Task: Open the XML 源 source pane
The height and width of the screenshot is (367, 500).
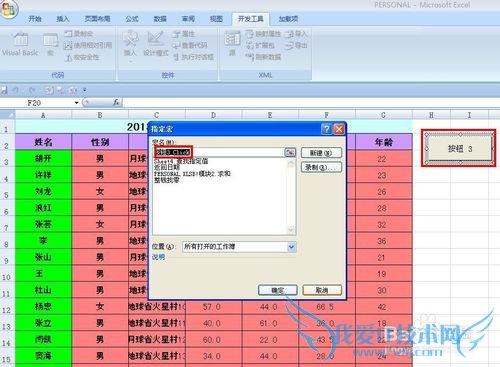Action: coord(232,44)
